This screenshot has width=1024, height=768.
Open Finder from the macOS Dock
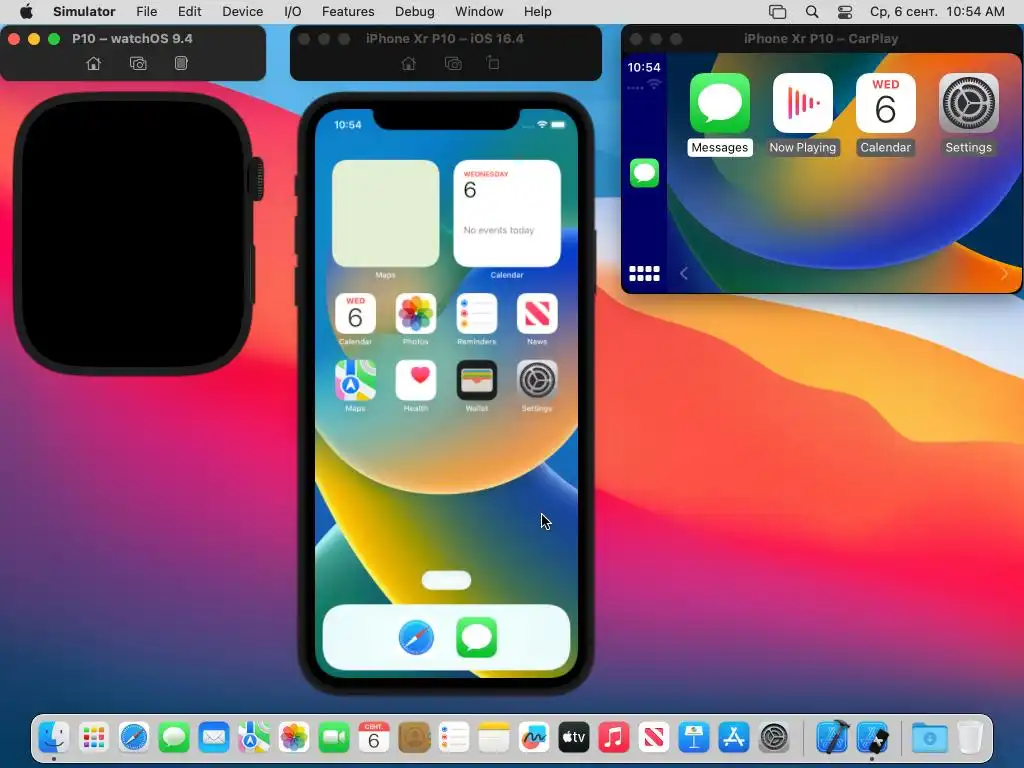[x=54, y=738]
